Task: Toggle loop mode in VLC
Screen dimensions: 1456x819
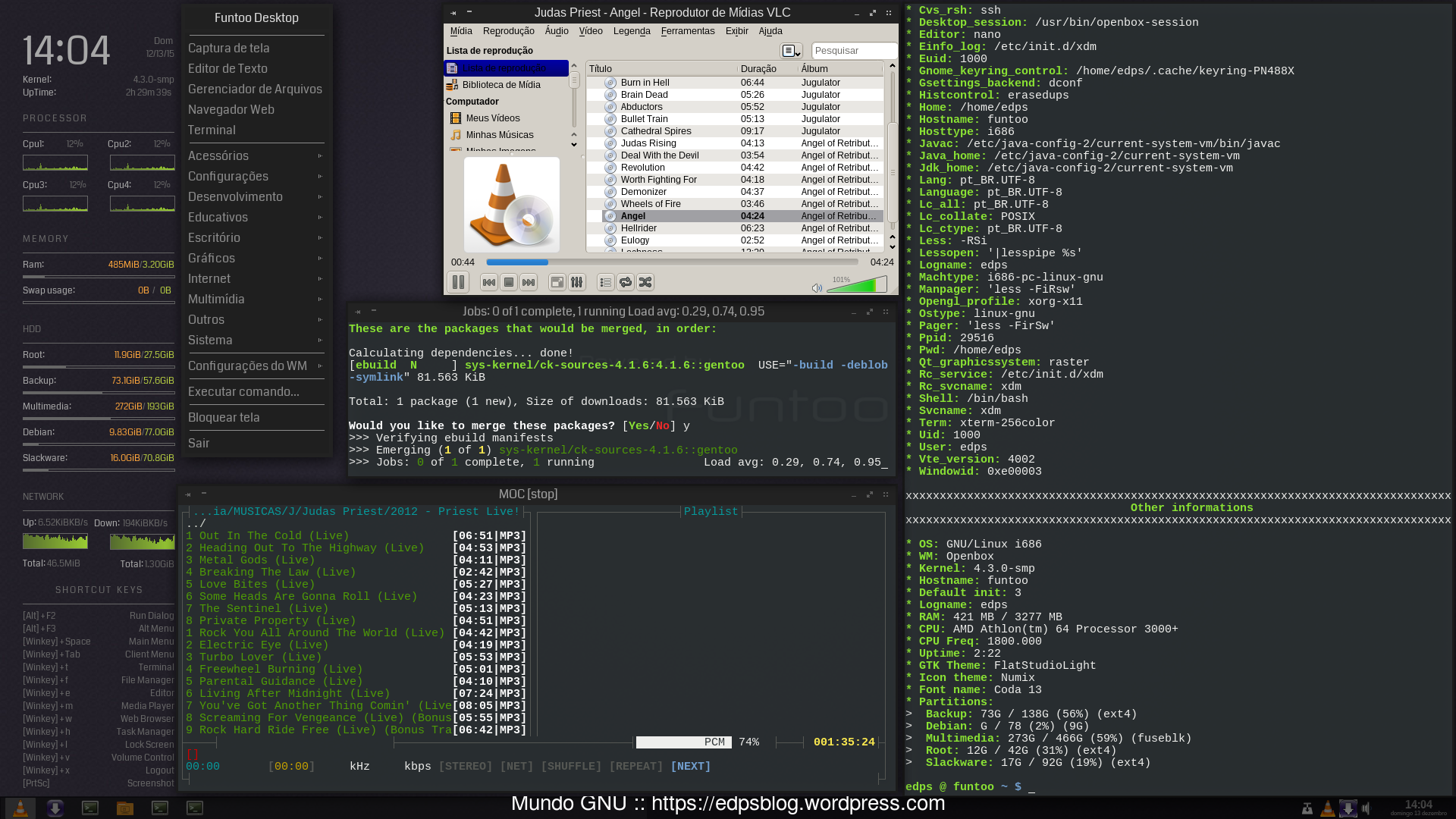Action: (x=626, y=282)
